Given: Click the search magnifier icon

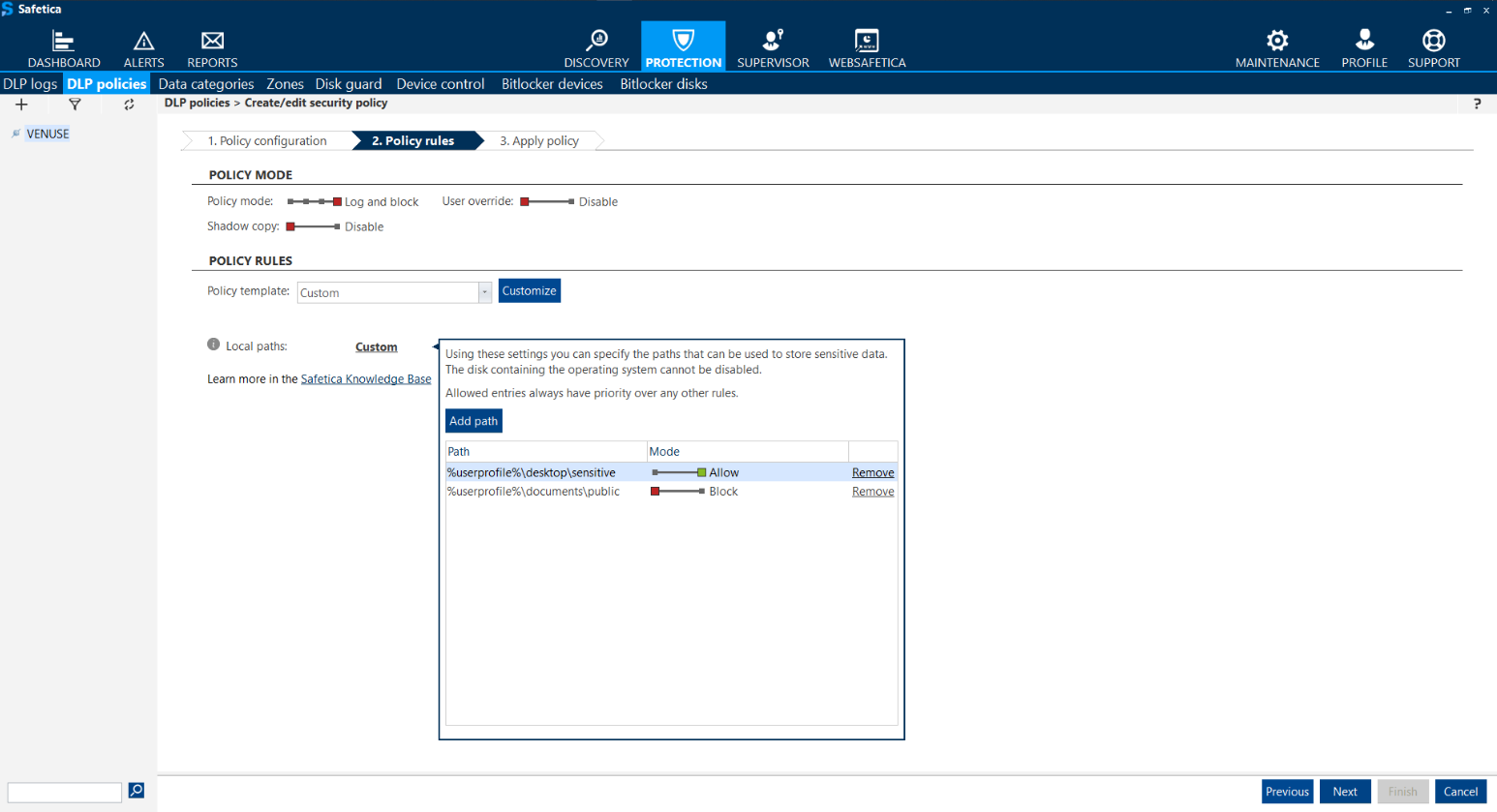Looking at the screenshot, I should [x=137, y=791].
